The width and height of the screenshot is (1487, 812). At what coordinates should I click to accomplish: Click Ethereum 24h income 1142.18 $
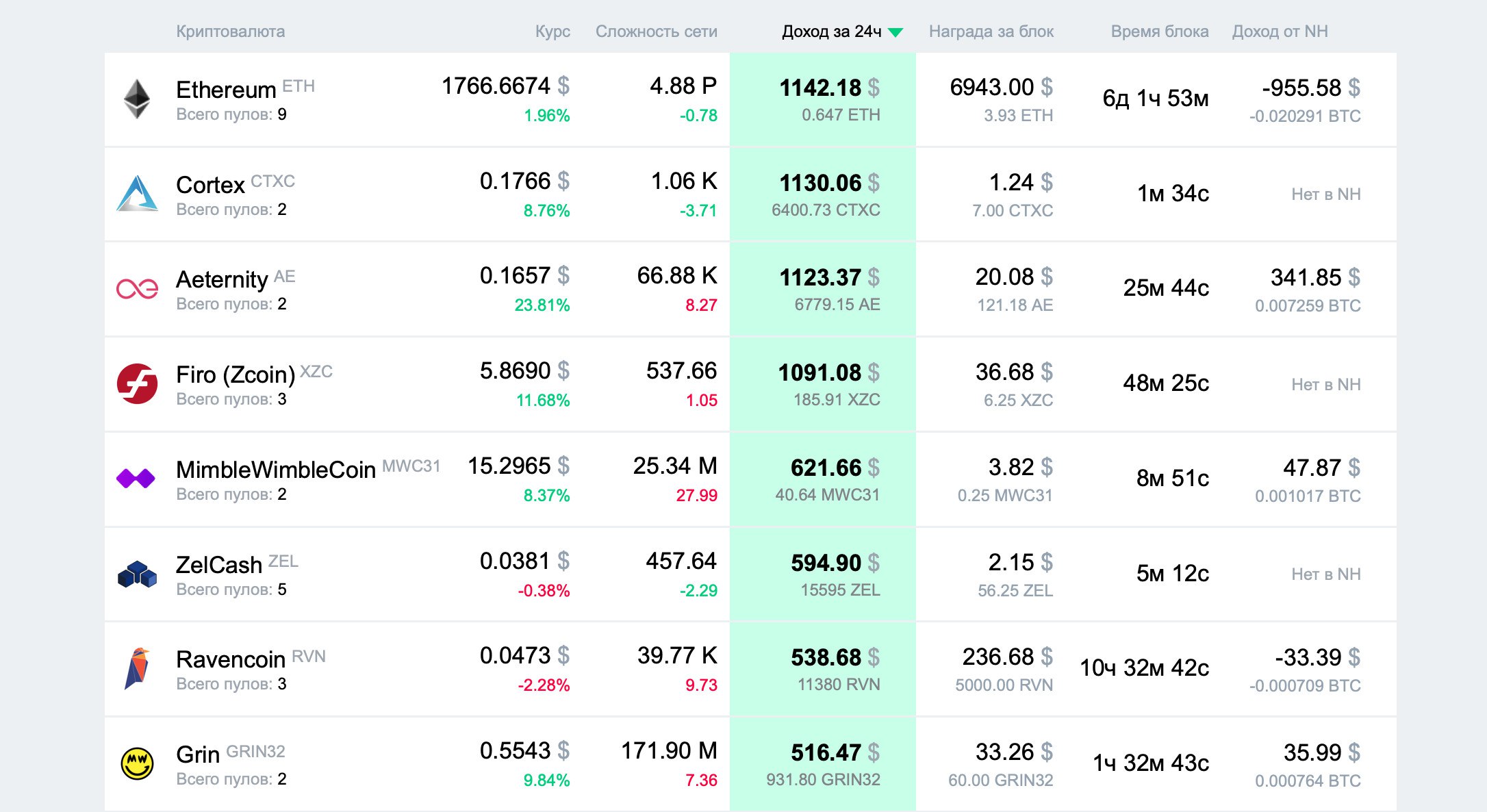(829, 88)
